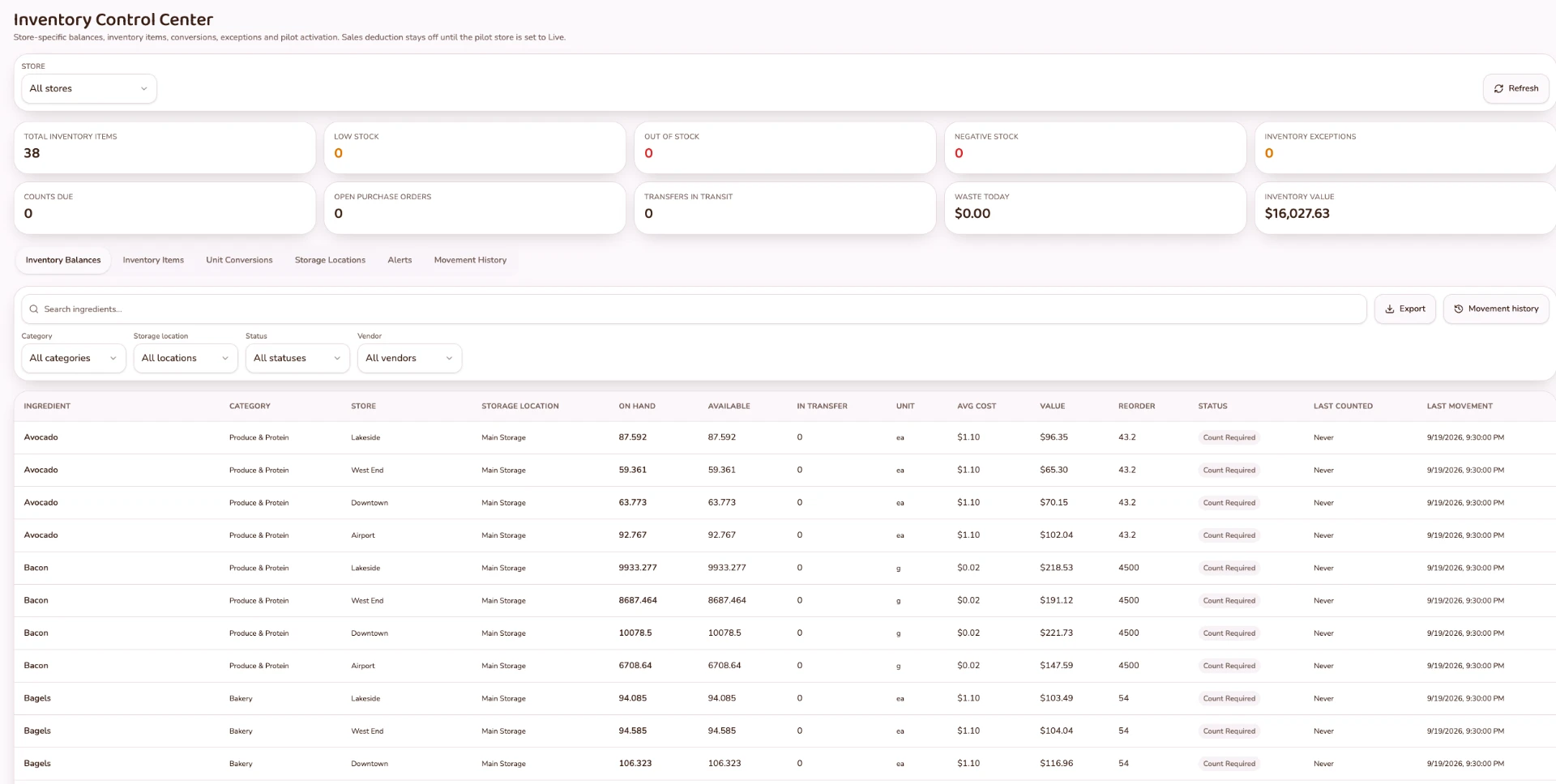Image resolution: width=1556 pixels, height=784 pixels.
Task: Click the Negative Stock card
Action: [1095, 147]
